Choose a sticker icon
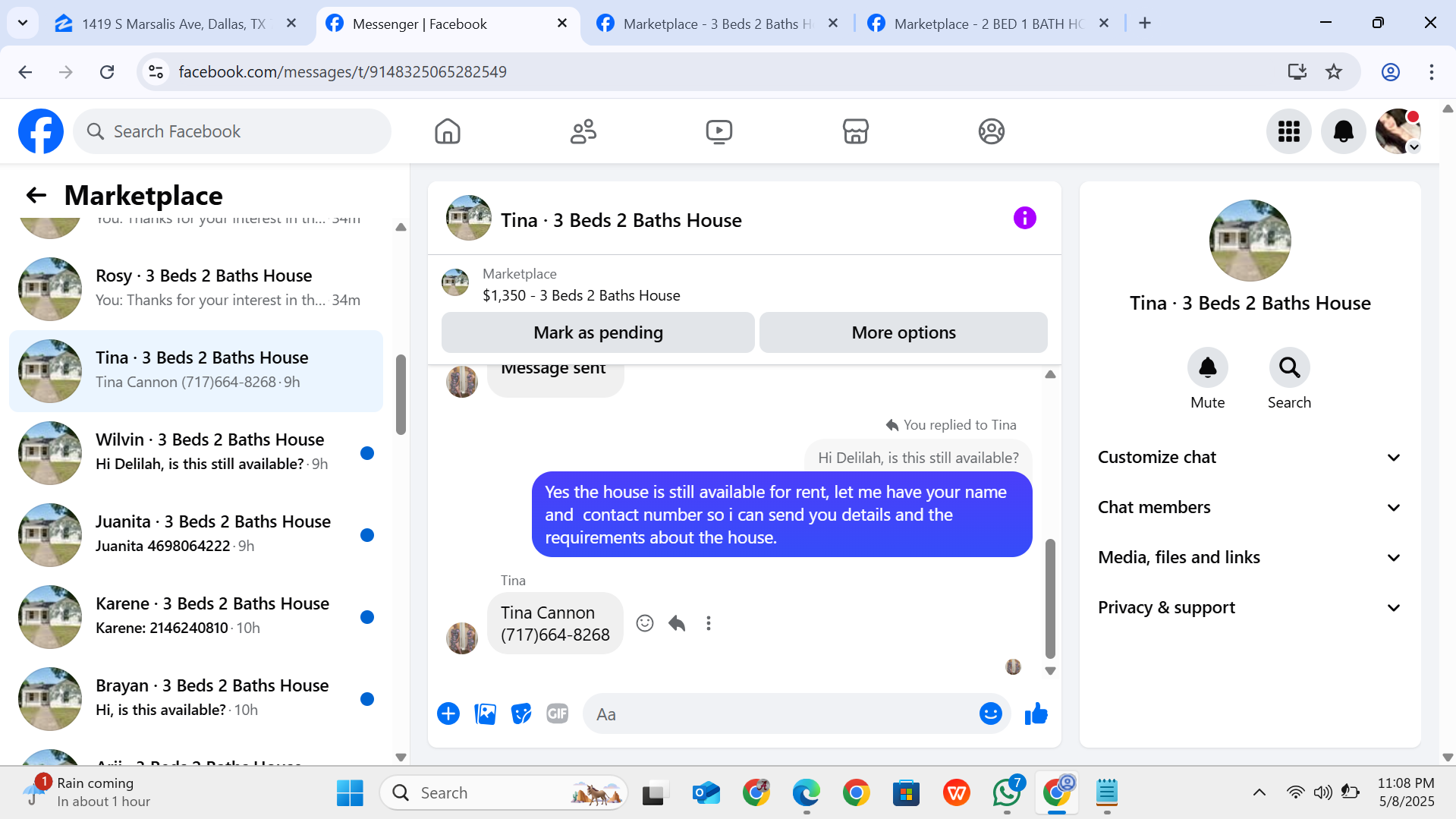1456x819 pixels. pos(521,713)
